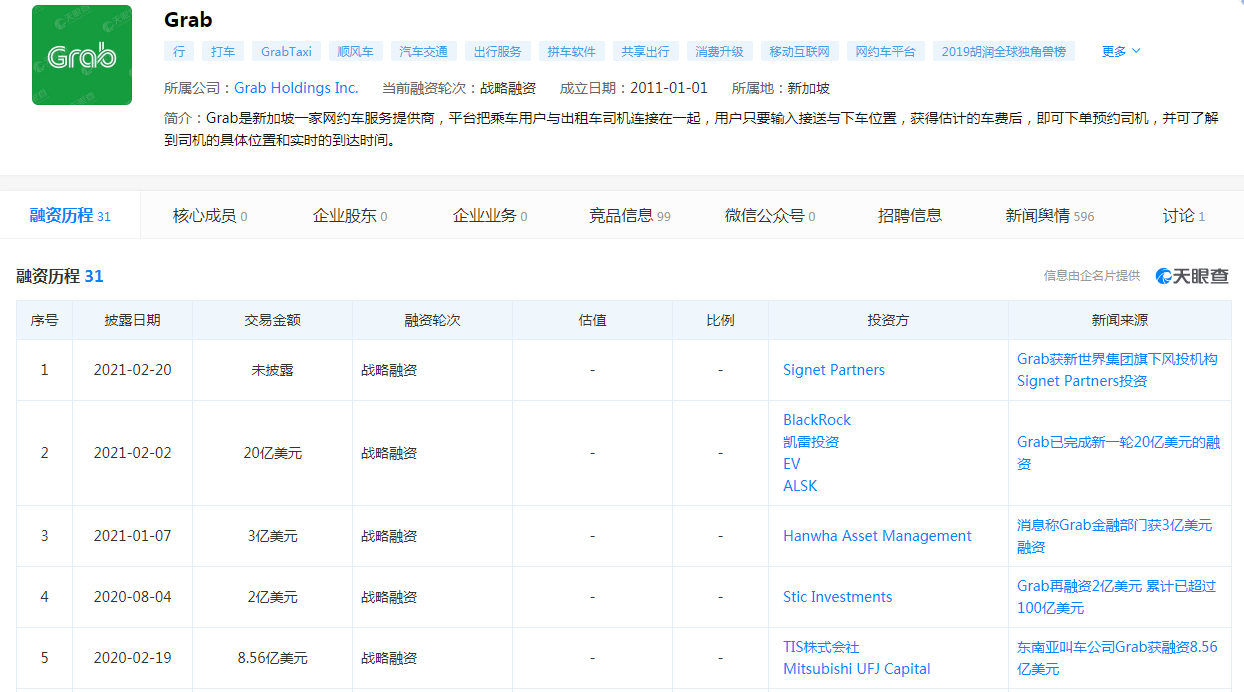Image resolution: width=1244 pixels, height=692 pixels.
Task: Open the Stic Investments investor link
Action: [x=838, y=597]
